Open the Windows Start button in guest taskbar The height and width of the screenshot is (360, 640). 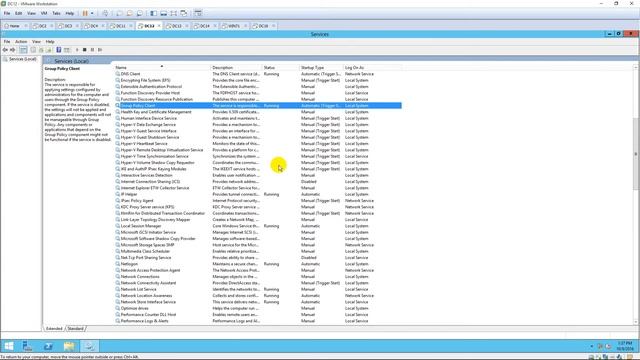point(9,347)
